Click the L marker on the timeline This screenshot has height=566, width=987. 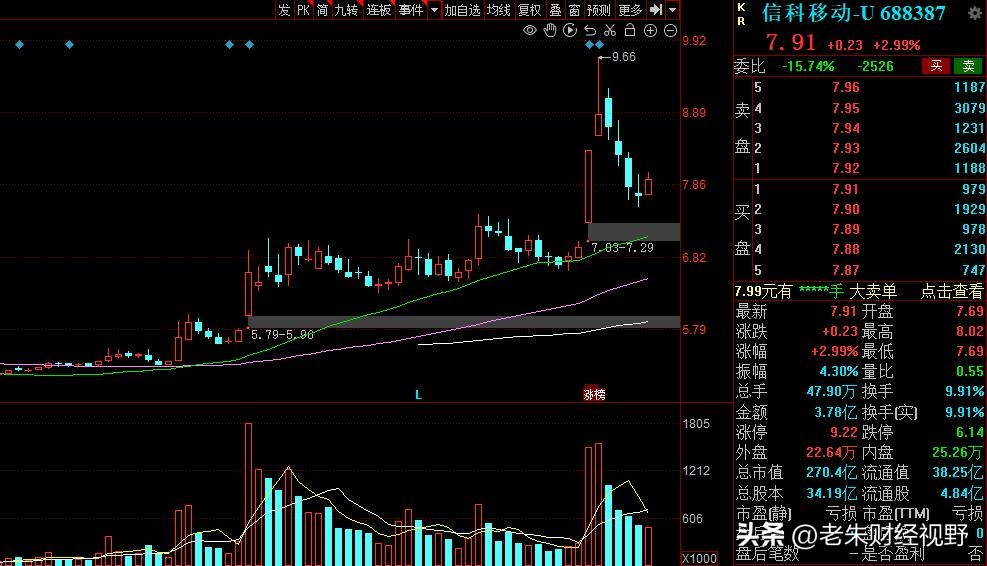pos(418,395)
